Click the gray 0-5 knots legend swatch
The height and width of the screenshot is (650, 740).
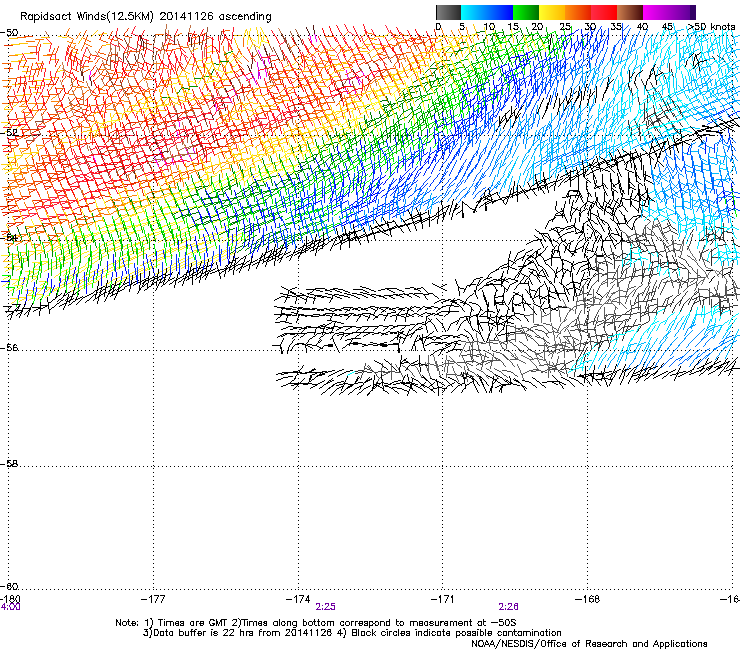[x=448, y=12]
